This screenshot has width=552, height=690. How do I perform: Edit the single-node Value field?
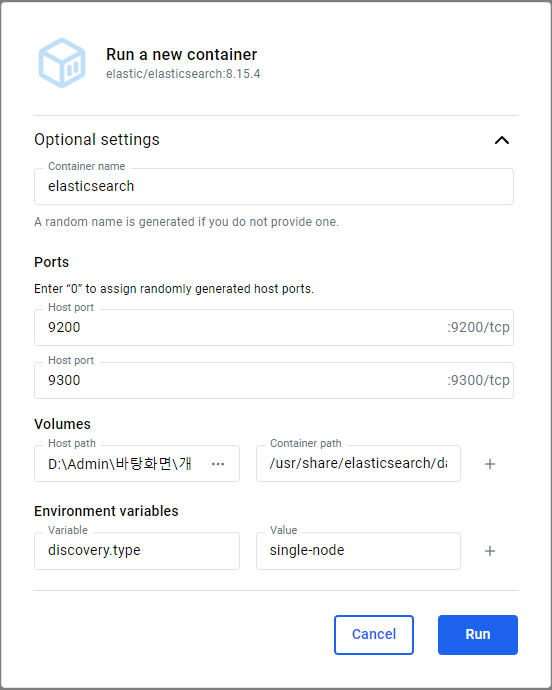coord(358,551)
